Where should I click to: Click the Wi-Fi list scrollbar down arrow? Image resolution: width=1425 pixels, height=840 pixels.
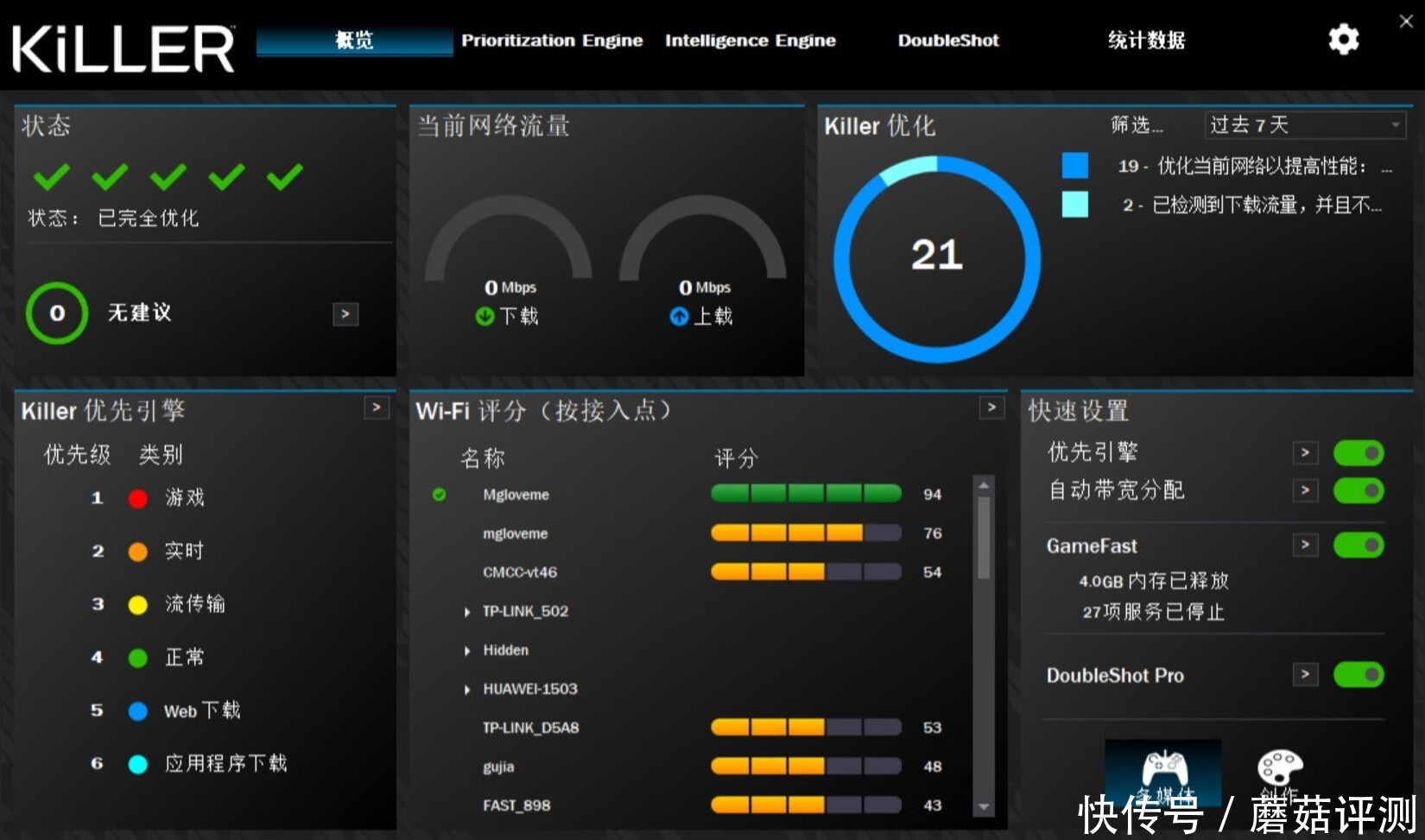[984, 807]
